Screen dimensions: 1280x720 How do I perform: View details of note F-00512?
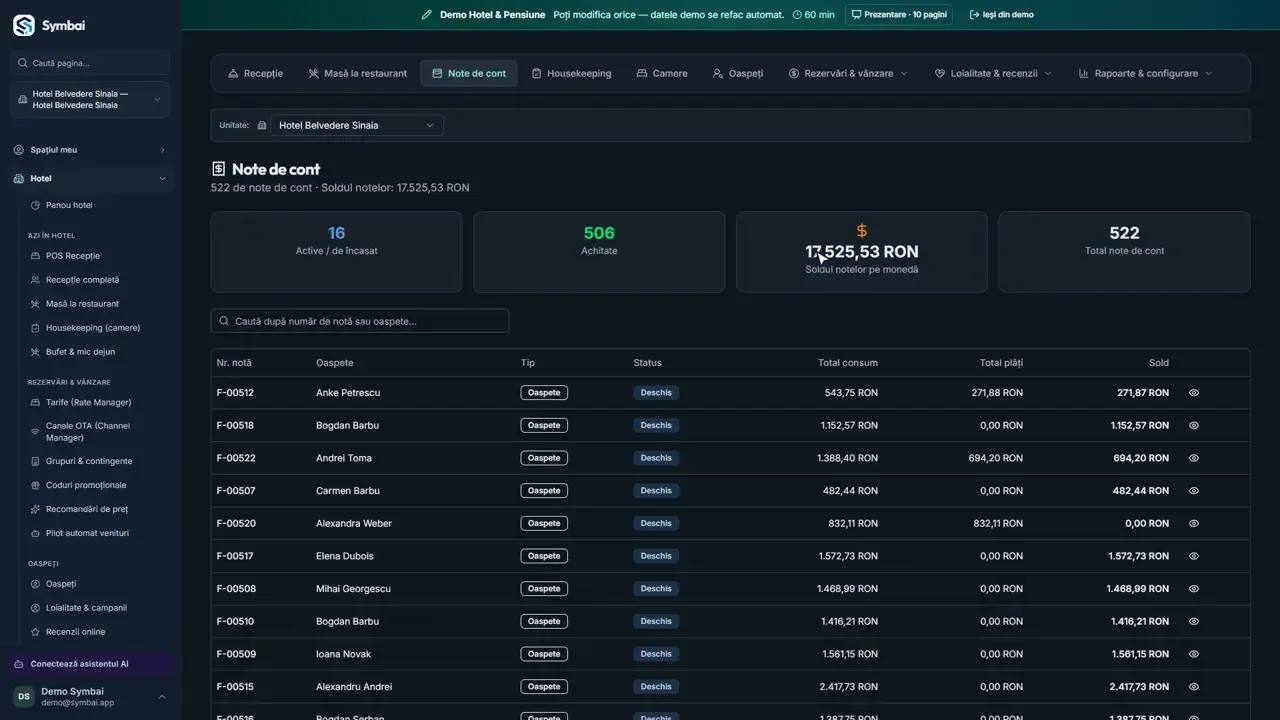[x=1194, y=393]
